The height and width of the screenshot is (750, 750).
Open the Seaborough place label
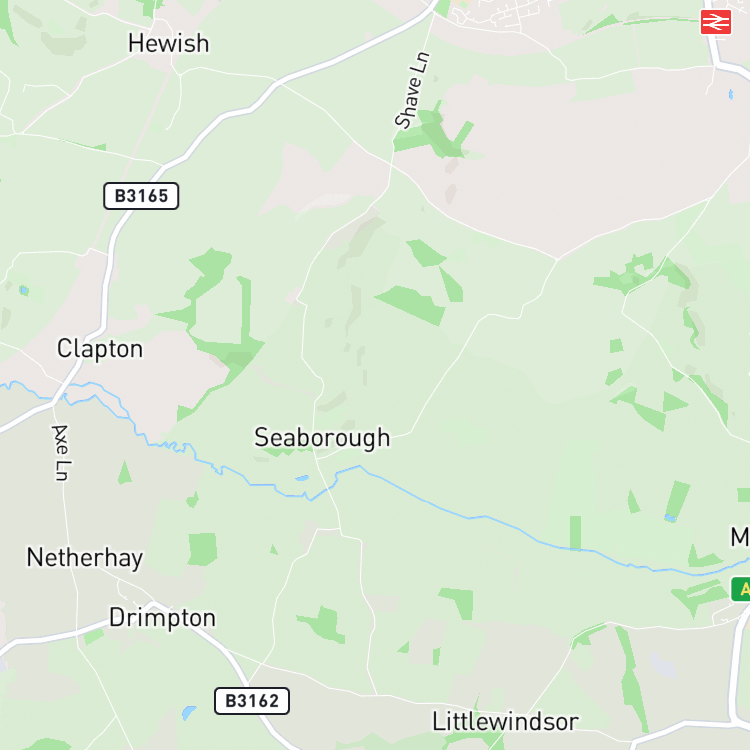[322, 438]
